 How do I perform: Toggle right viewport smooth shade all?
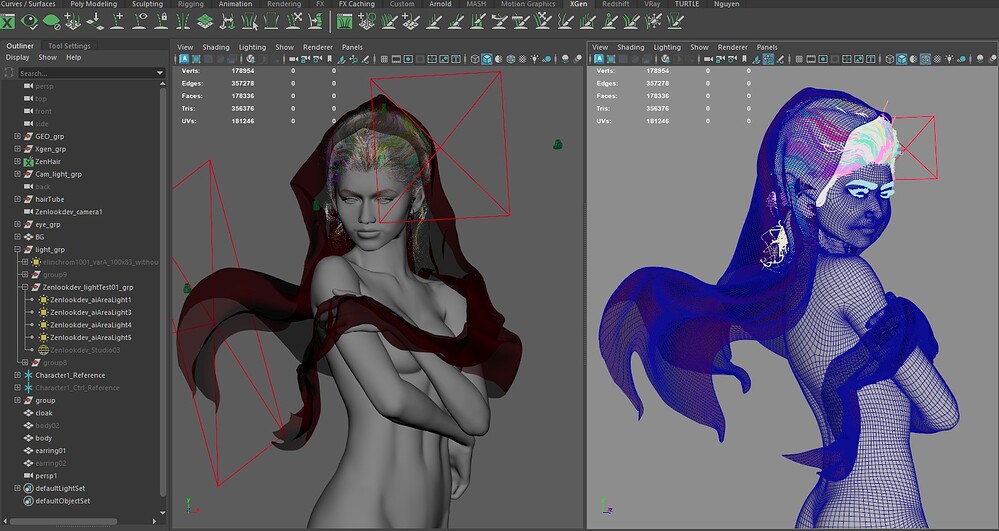click(x=902, y=59)
